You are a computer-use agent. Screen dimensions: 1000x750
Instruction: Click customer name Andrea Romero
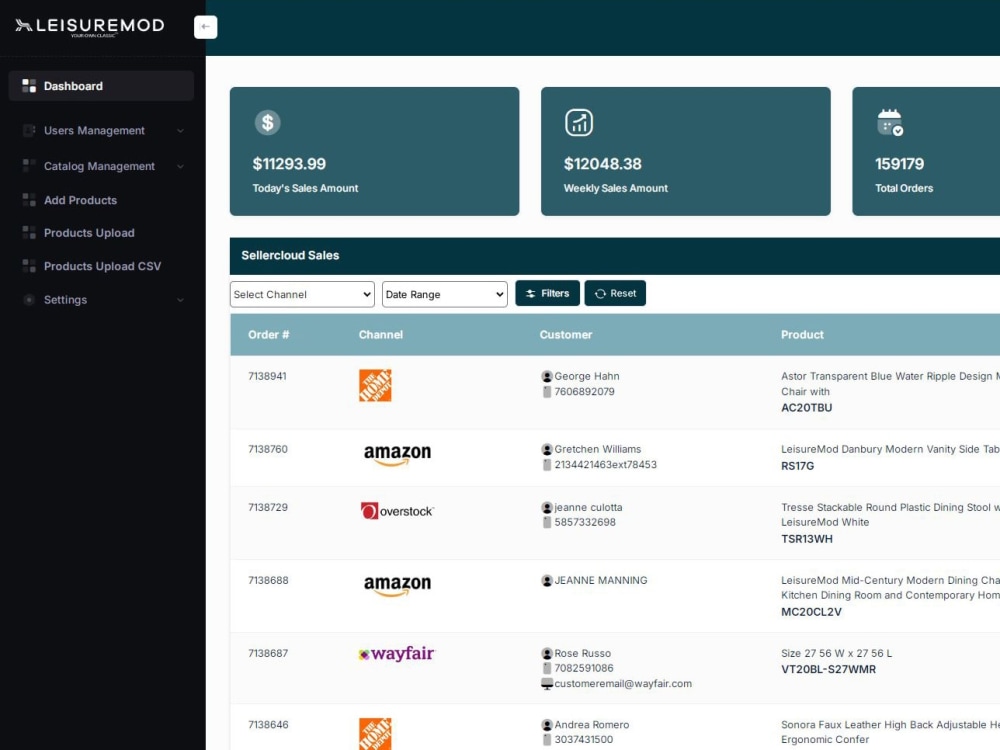click(x=591, y=725)
